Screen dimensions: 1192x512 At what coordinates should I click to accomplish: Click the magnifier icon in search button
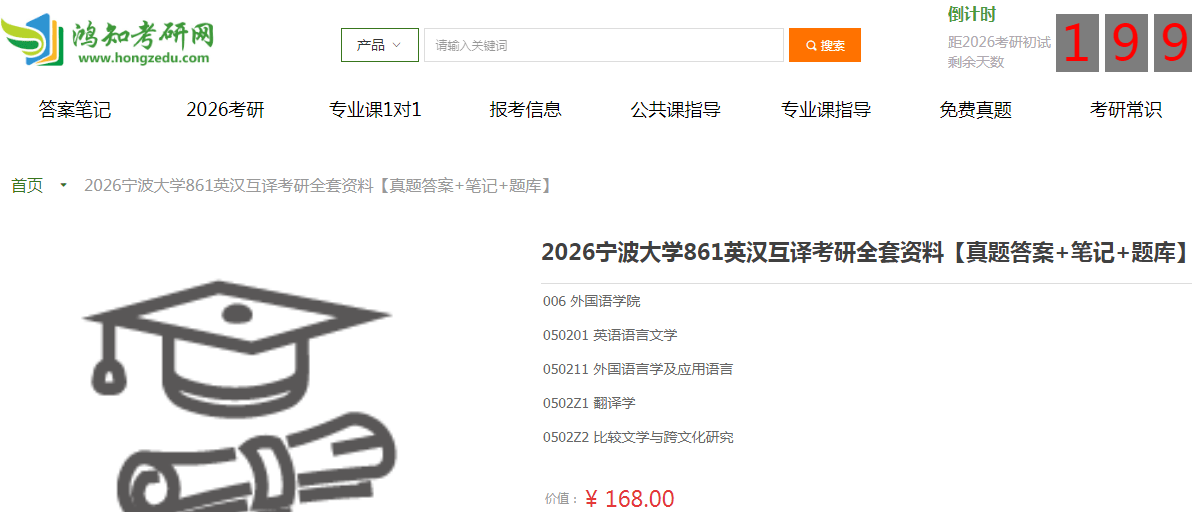tap(811, 46)
